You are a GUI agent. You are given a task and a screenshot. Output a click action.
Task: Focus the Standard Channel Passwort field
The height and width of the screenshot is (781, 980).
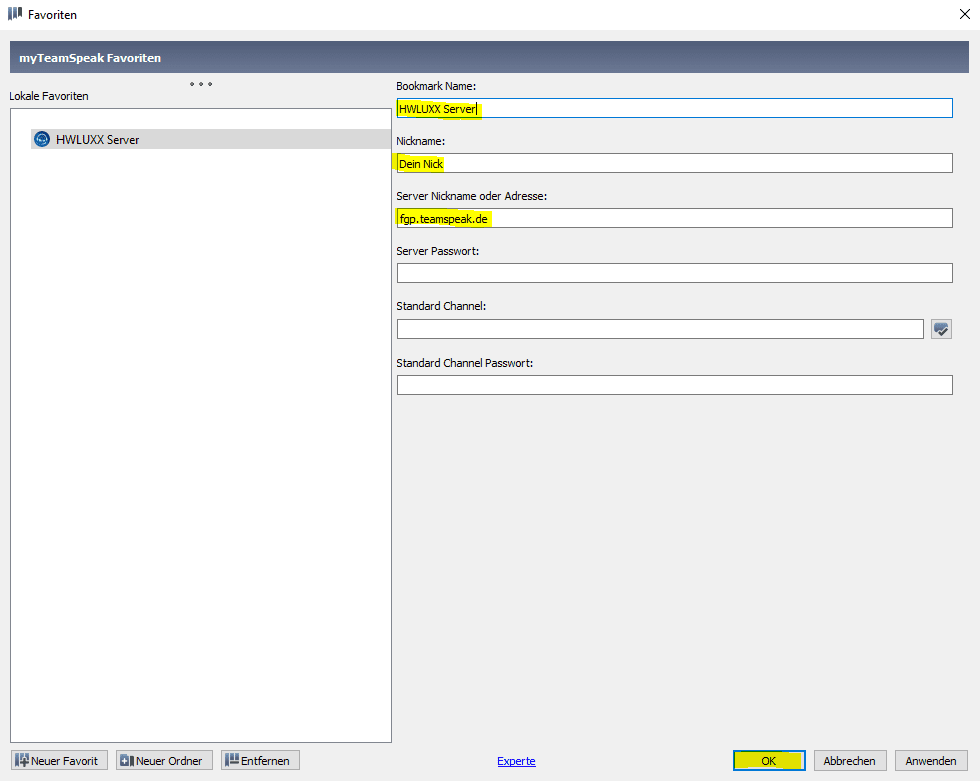pyautogui.click(x=674, y=385)
